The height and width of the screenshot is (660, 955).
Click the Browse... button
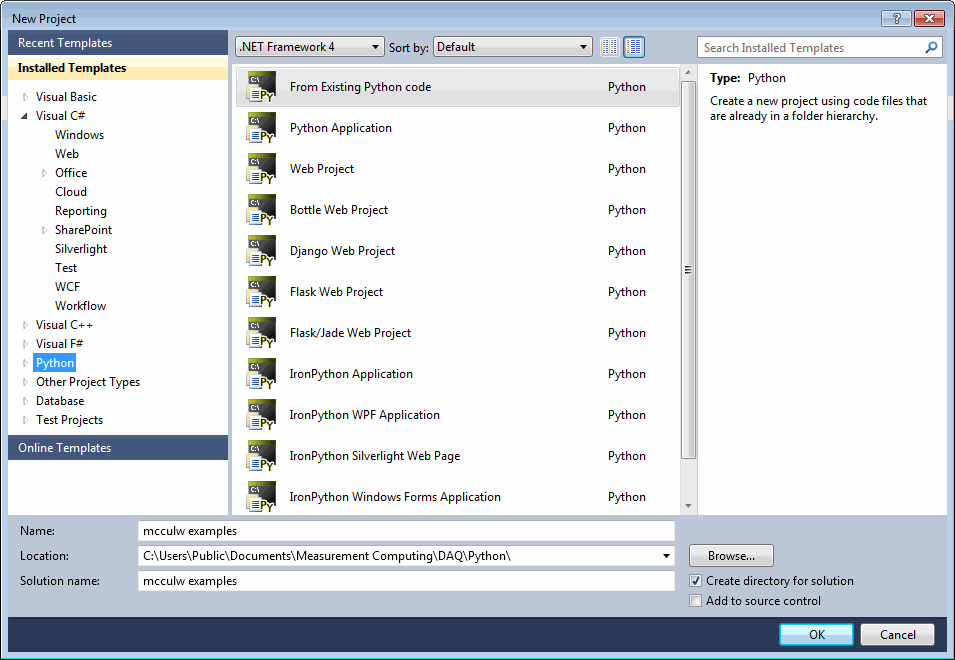tap(731, 556)
